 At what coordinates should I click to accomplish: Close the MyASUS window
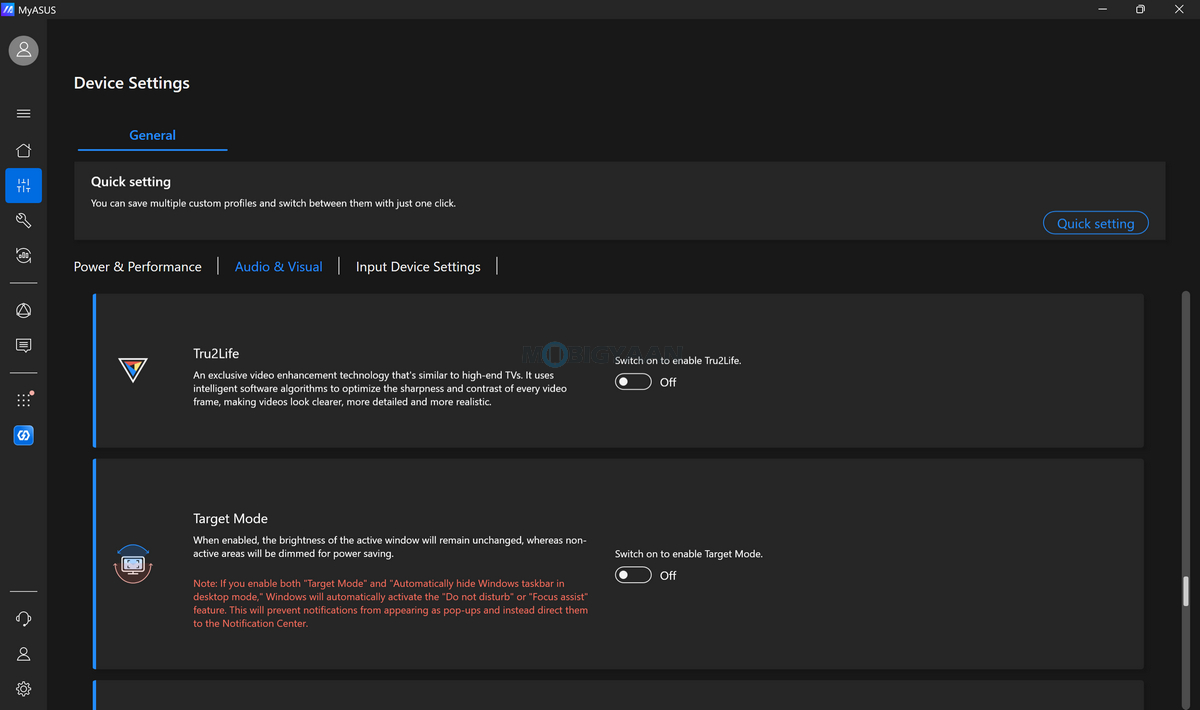click(x=1180, y=9)
